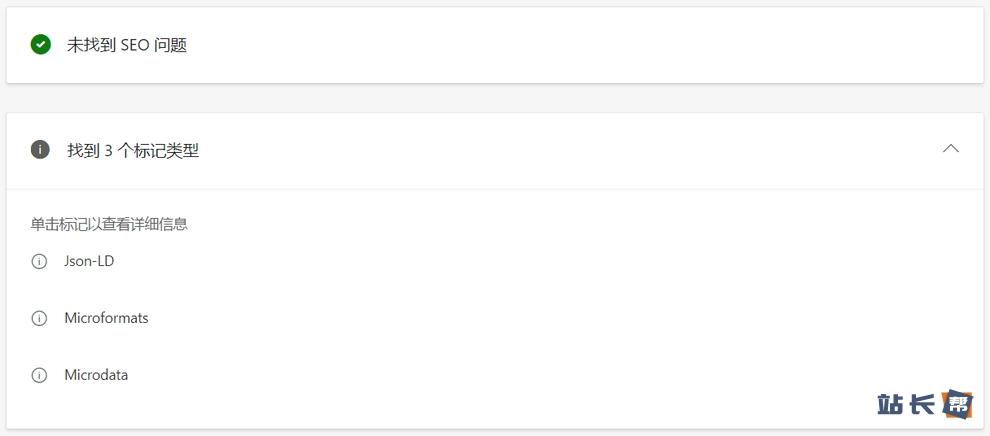Click blank space right of the Microformats row

pyautogui.click(x=500, y=318)
